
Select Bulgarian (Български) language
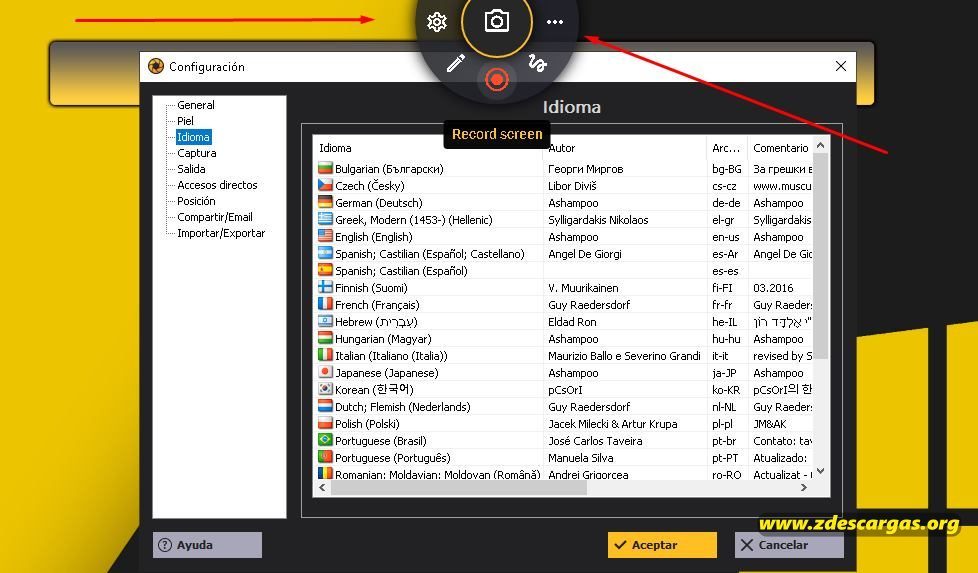pos(564,169)
